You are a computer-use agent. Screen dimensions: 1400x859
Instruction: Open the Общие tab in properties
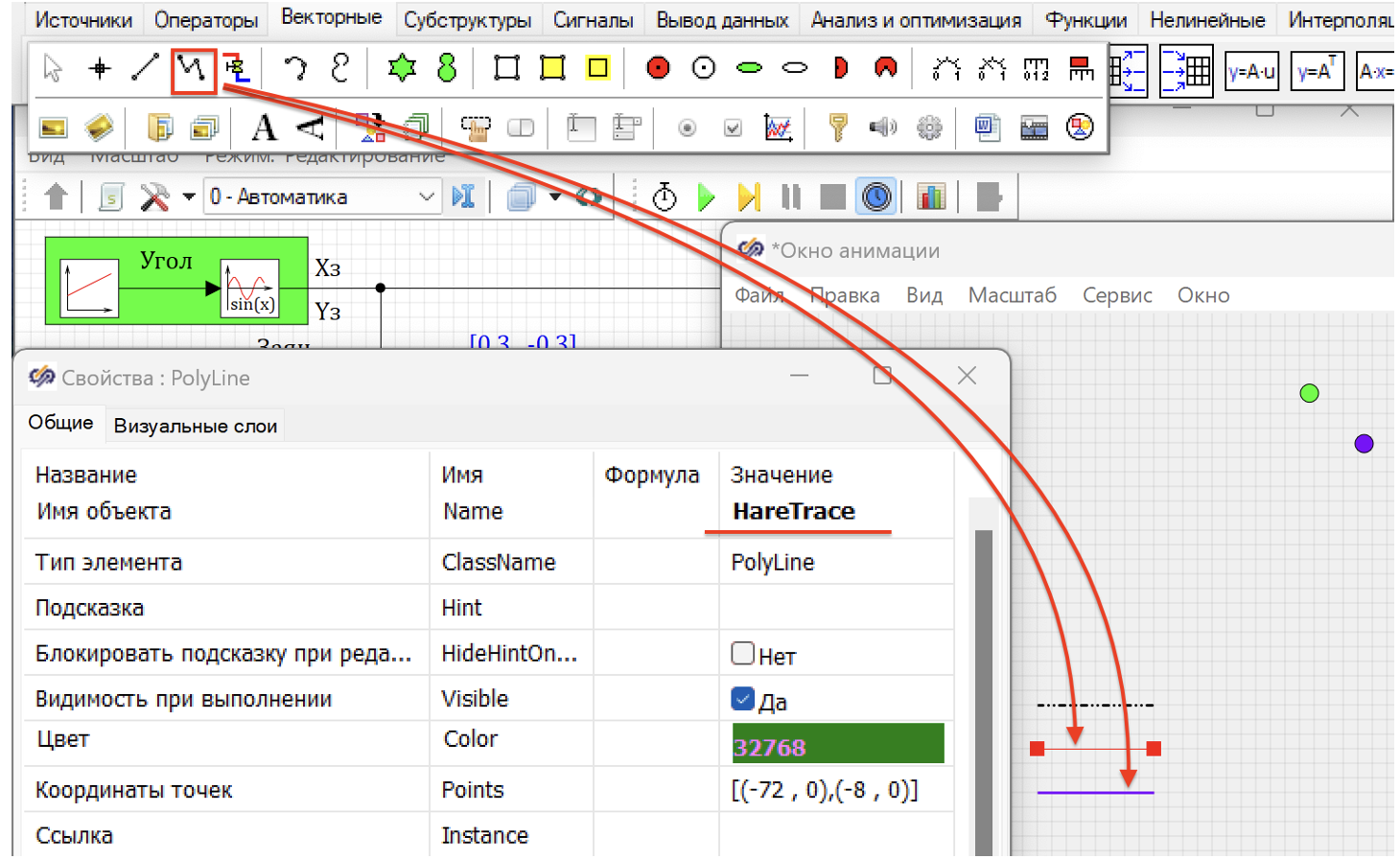[x=60, y=423]
